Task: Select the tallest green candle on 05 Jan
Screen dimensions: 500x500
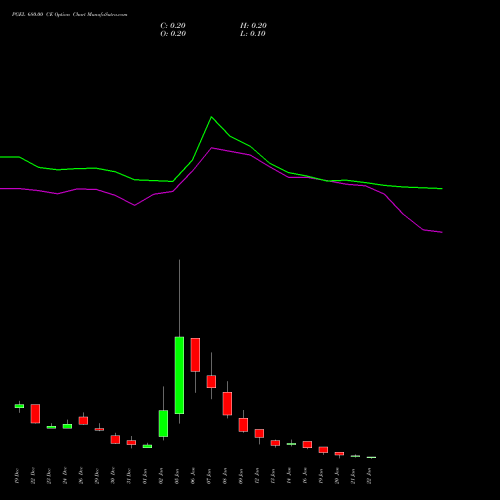Action: [179, 375]
